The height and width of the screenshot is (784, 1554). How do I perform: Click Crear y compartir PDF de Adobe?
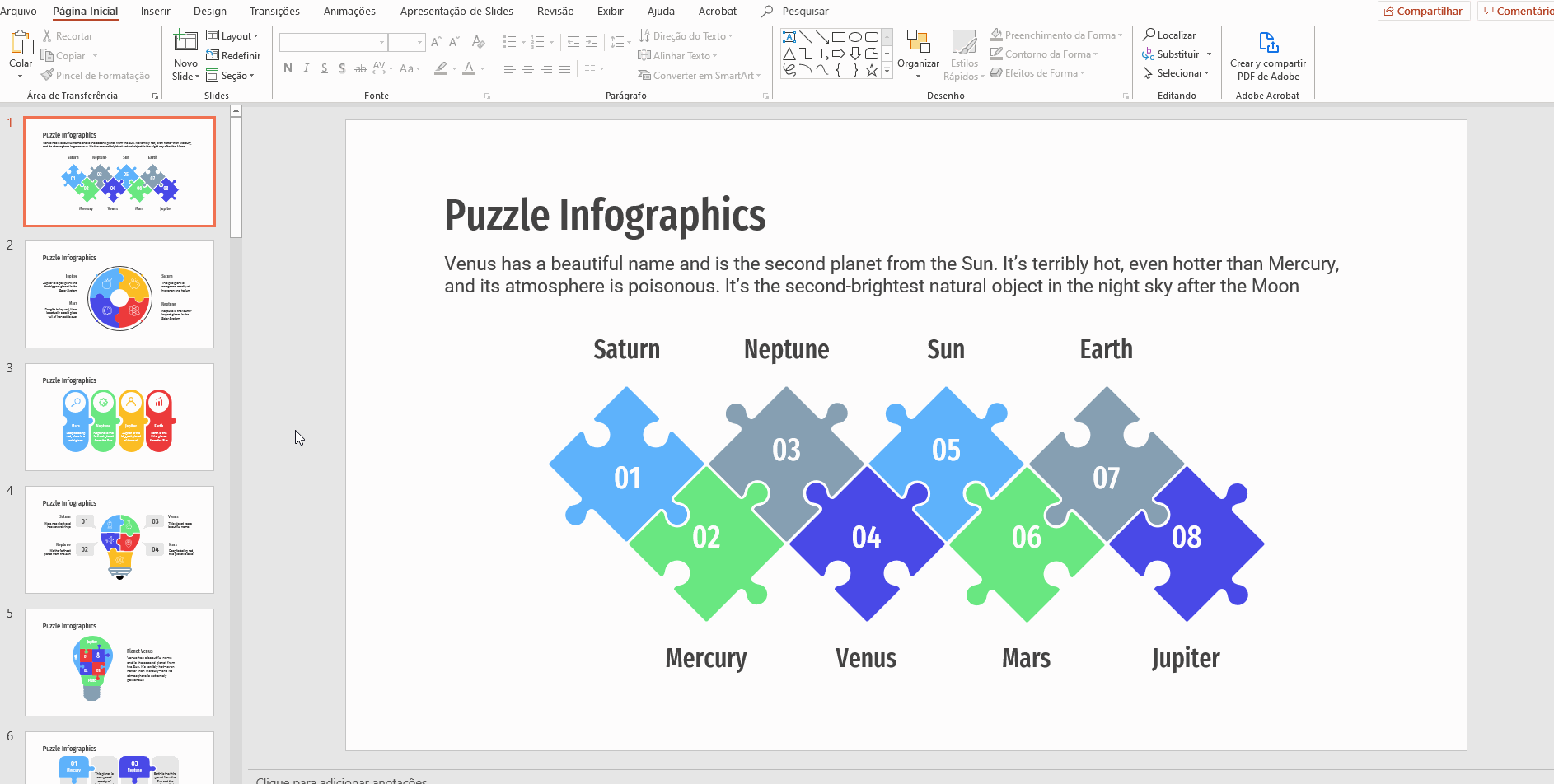1268,57
